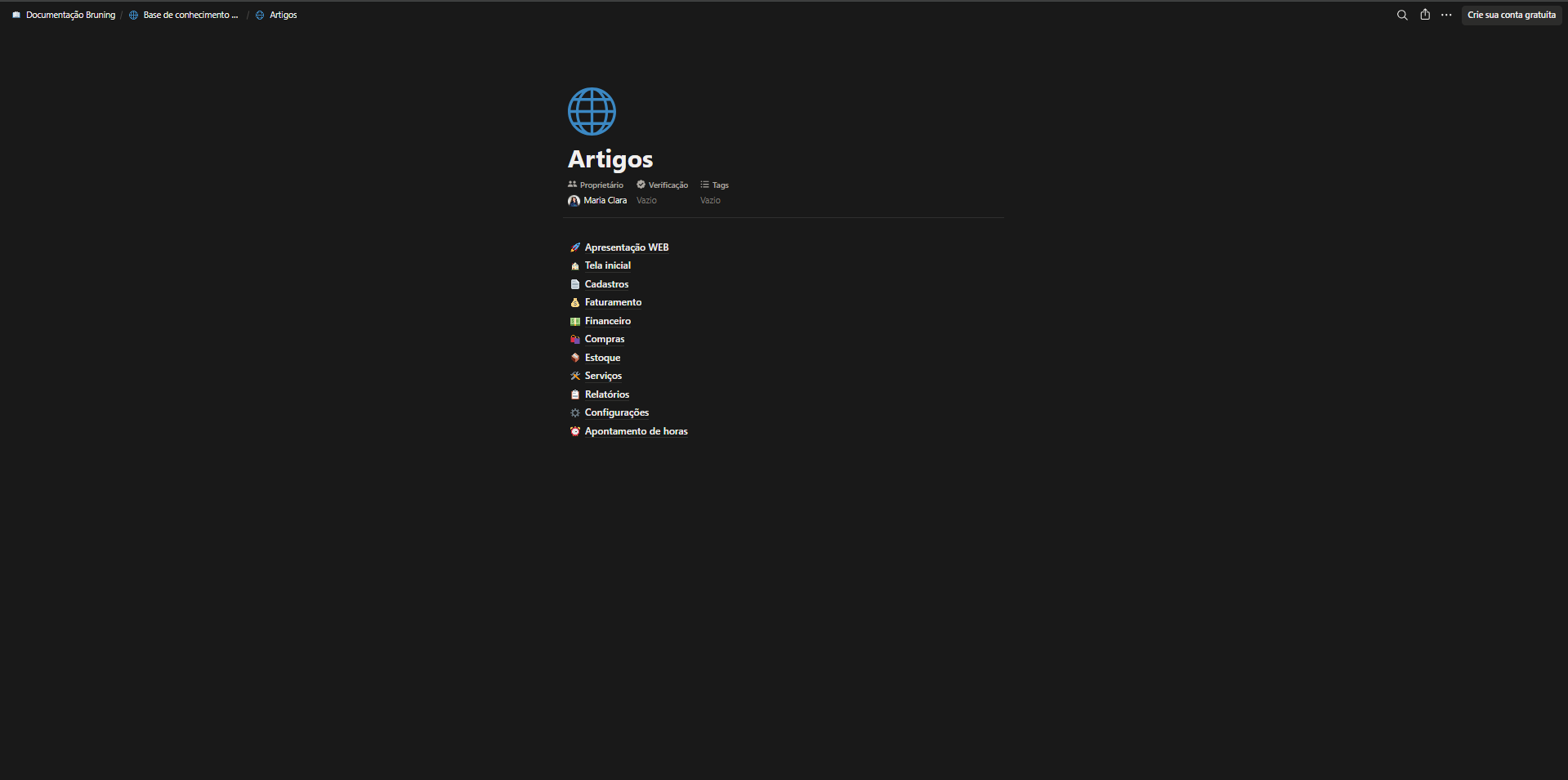Go to Documentação Bruning breadcrumb
This screenshot has height=780, width=1568.
70,15
